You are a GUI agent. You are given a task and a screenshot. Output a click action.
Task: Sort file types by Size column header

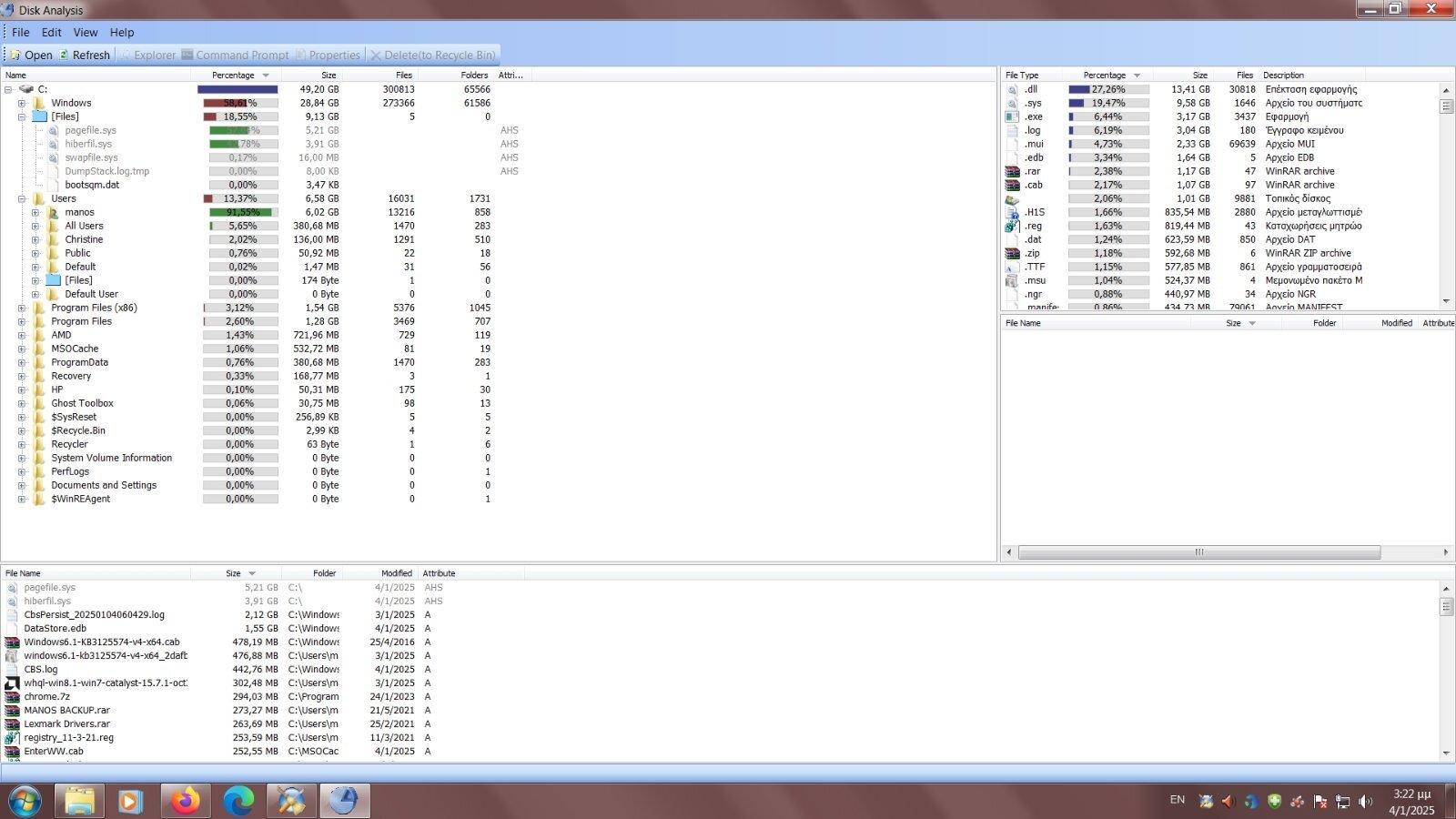click(x=1199, y=76)
